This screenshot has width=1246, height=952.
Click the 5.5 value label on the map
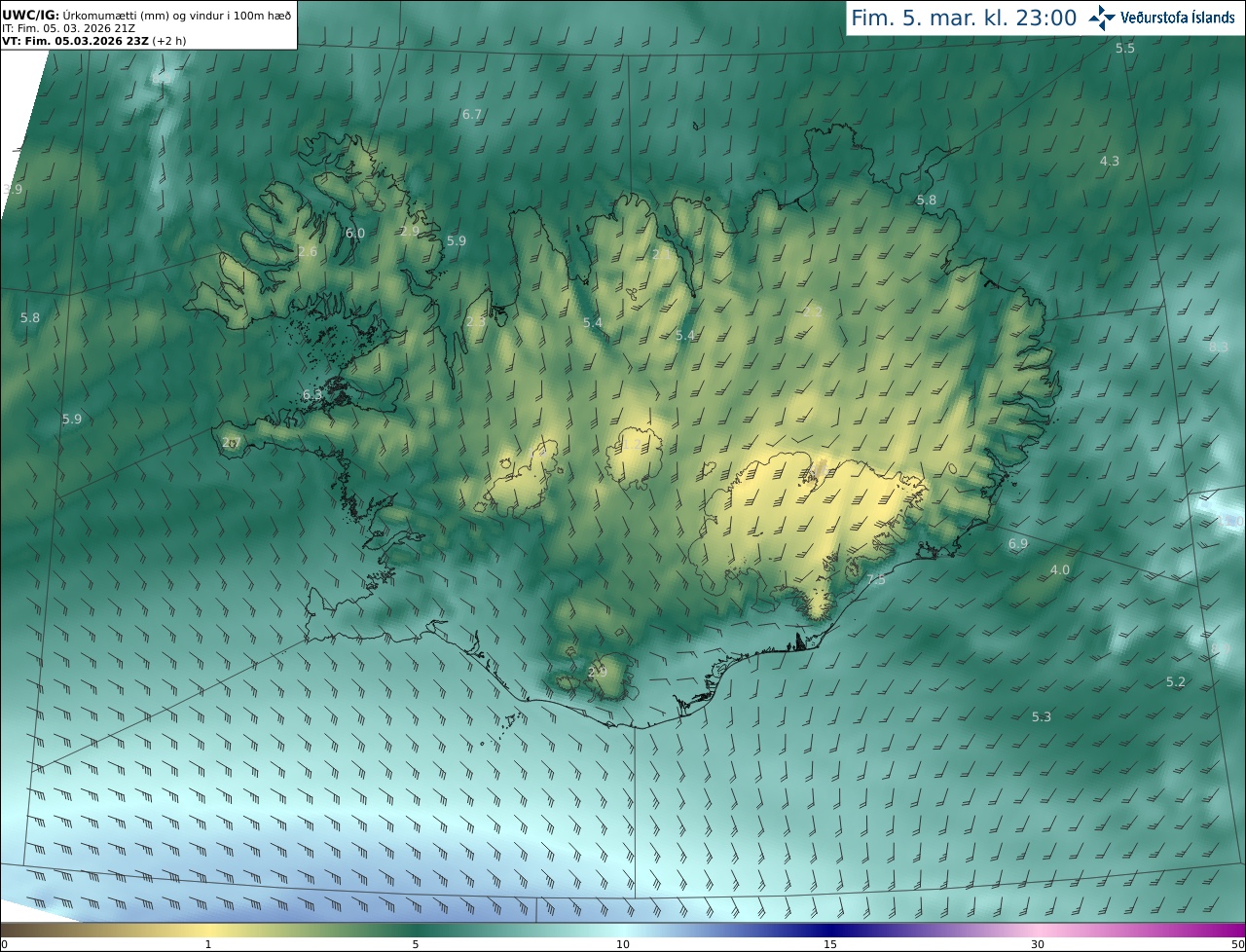[1125, 48]
